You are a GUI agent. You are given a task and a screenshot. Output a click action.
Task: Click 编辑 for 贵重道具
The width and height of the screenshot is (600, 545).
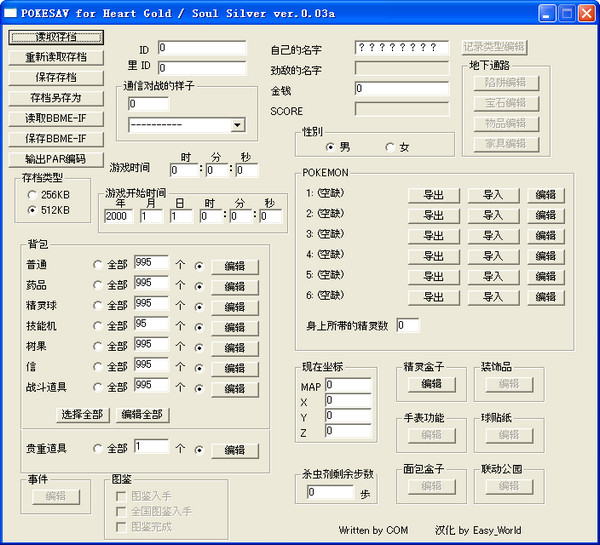point(235,450)
